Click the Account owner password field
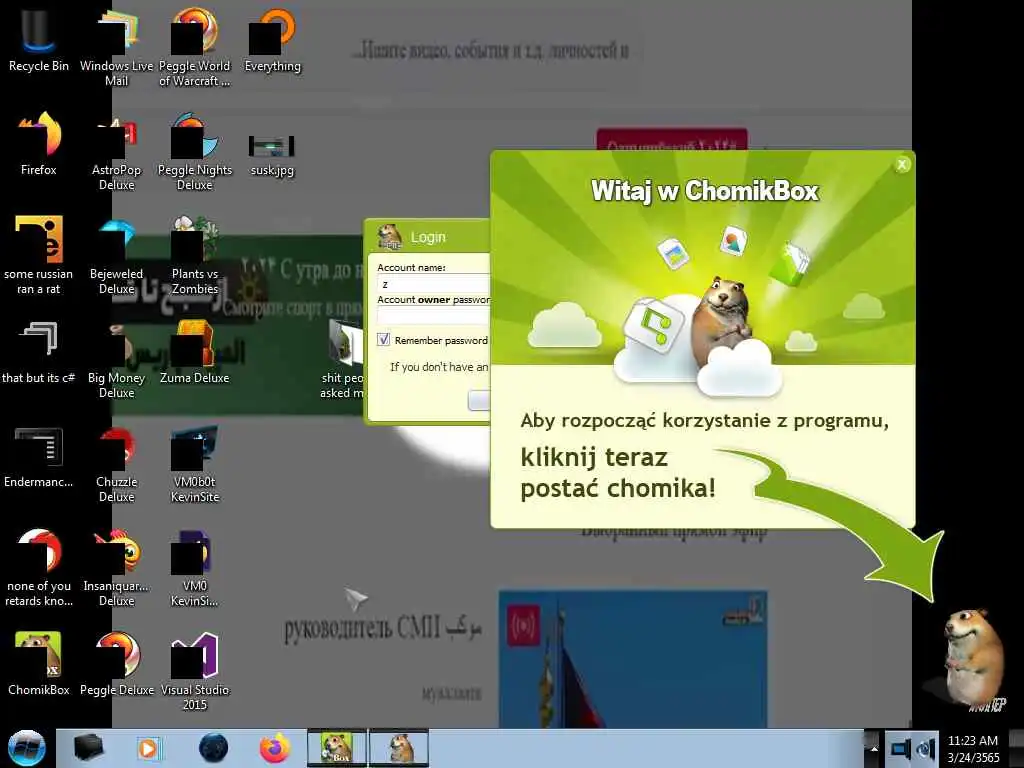1024x768 pixels. (x=434, y=315)
